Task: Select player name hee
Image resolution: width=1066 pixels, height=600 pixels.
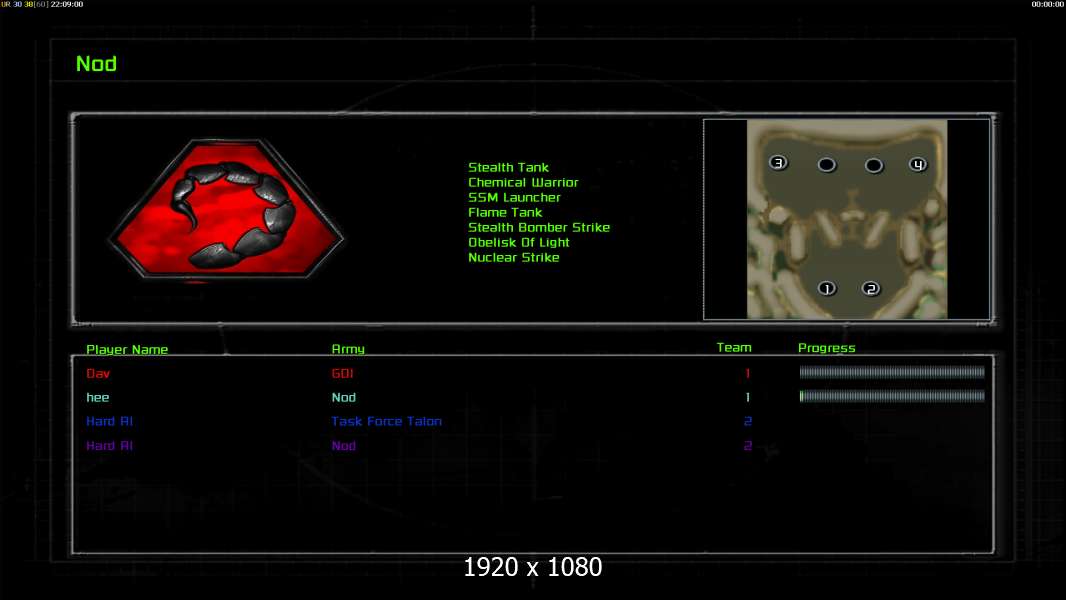Action: pos(97,397)
